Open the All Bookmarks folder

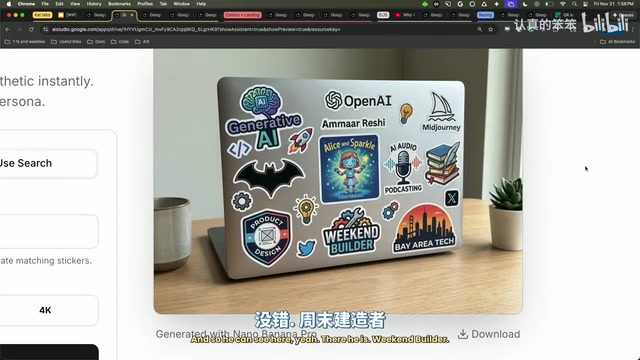[618, 42]
